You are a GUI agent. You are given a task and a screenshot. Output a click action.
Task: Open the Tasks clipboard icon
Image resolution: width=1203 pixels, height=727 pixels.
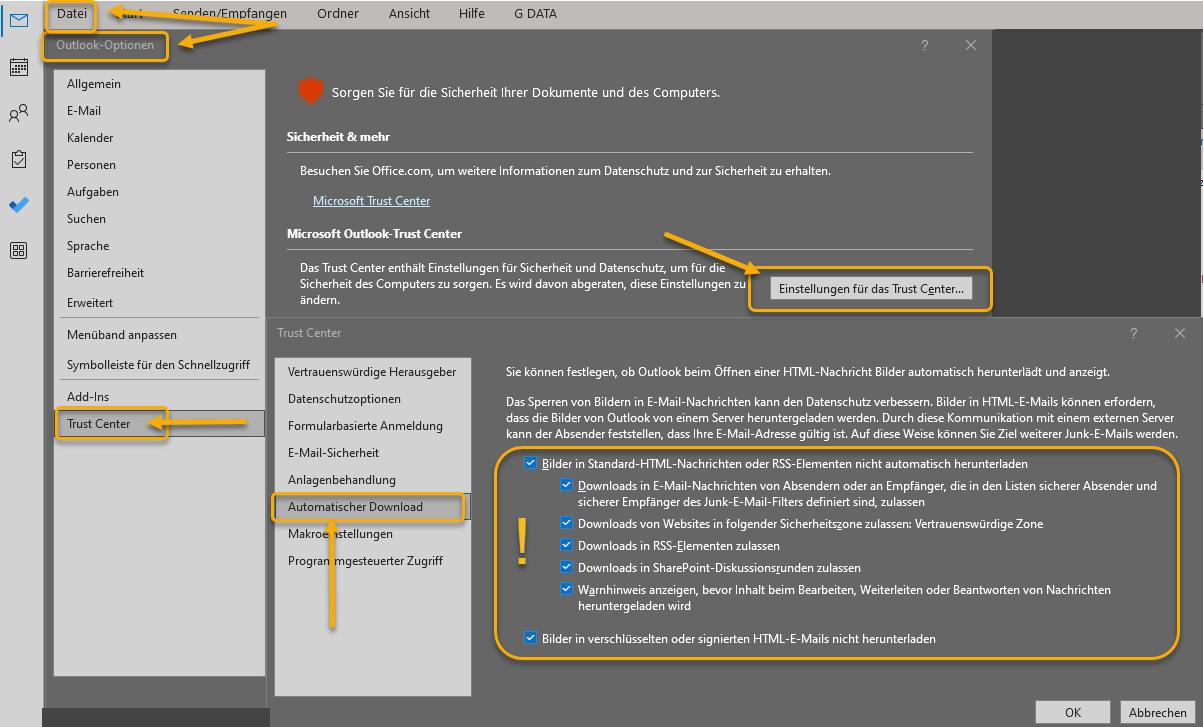[18, 159]
